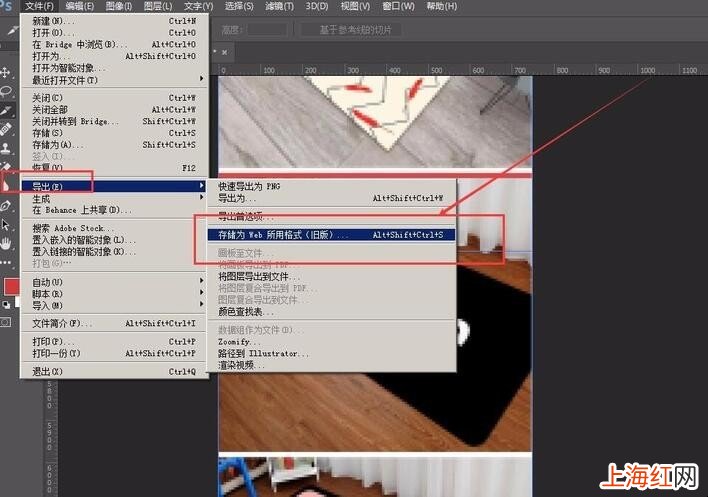Click the red foreground color swatch
Screen dimensions: 708x497
tap(11, 286)
